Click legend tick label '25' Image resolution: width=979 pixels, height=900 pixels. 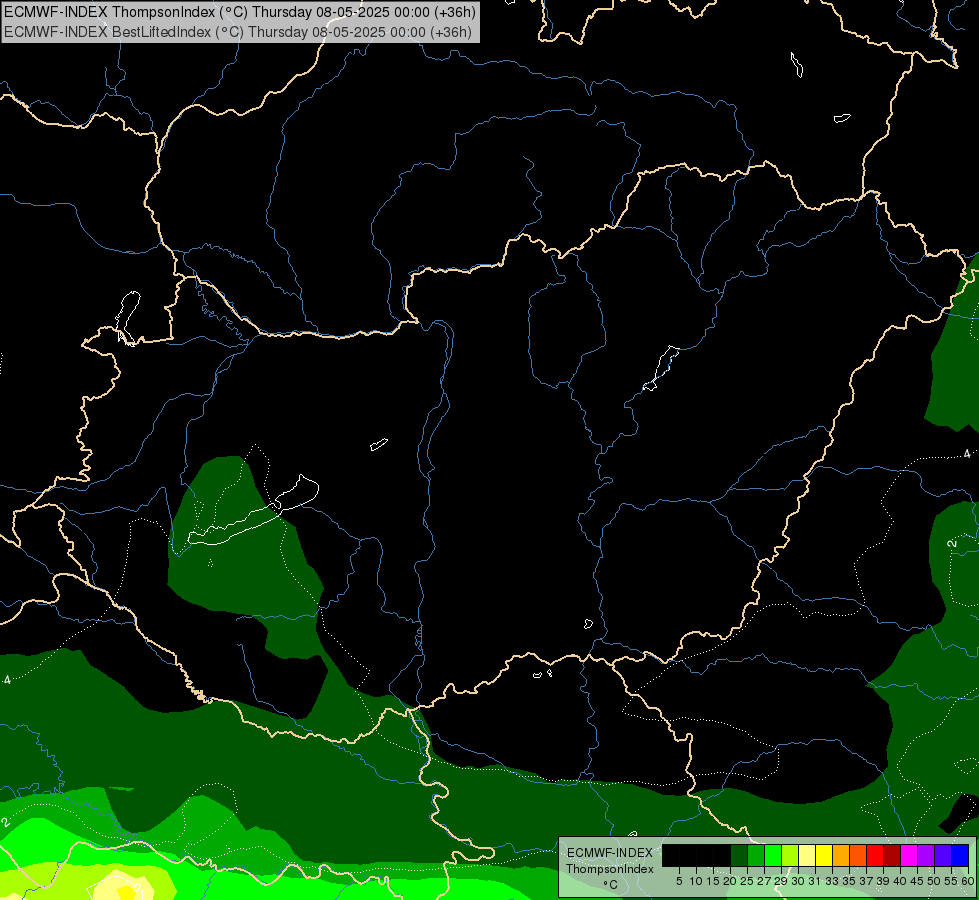coord(747,881)
